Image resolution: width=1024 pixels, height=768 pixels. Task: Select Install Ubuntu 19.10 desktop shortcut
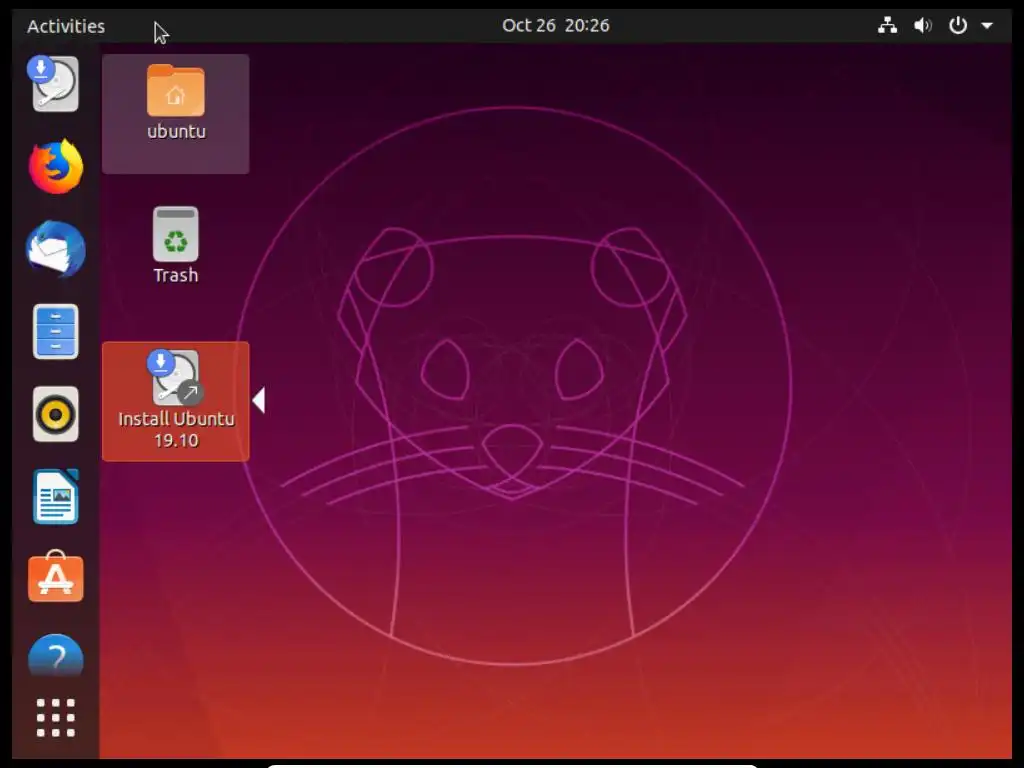(176, 401)
